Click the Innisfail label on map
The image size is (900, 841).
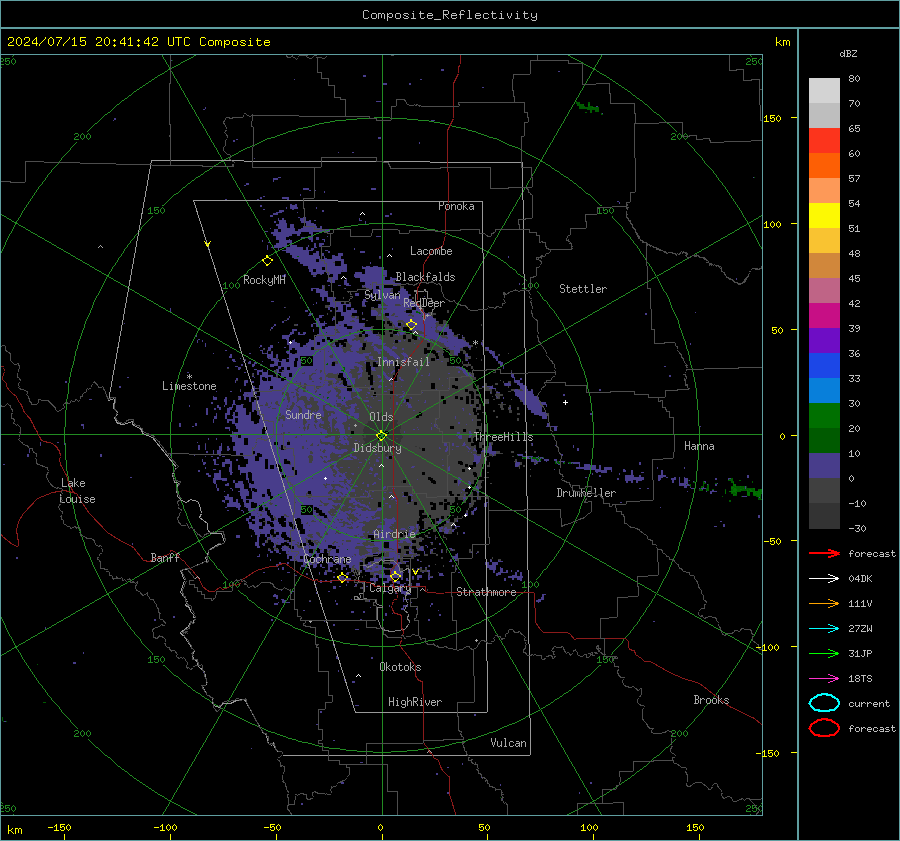[403, 362]
